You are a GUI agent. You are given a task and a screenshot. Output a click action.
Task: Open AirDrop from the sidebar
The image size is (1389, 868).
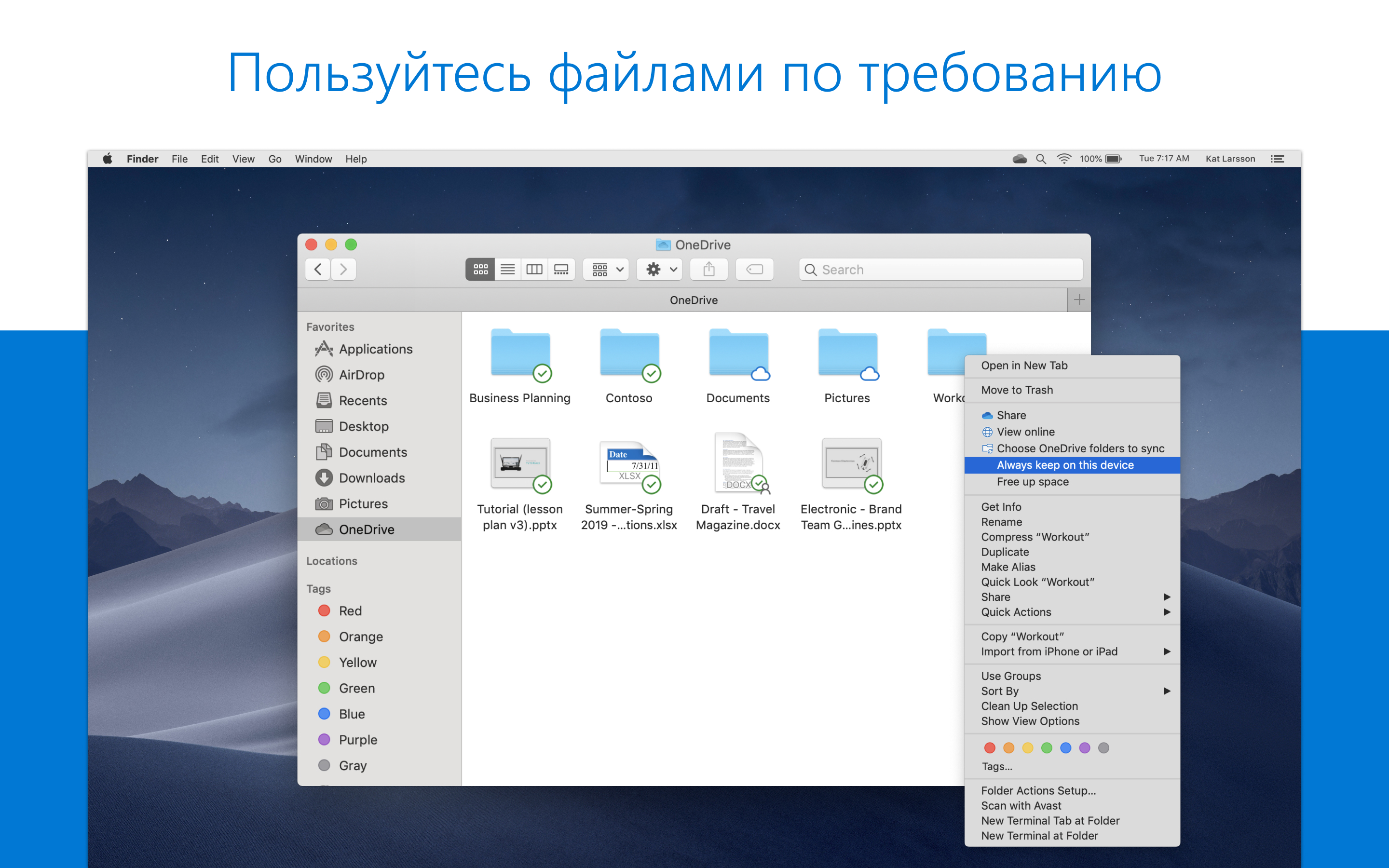(x=361, y=375)
